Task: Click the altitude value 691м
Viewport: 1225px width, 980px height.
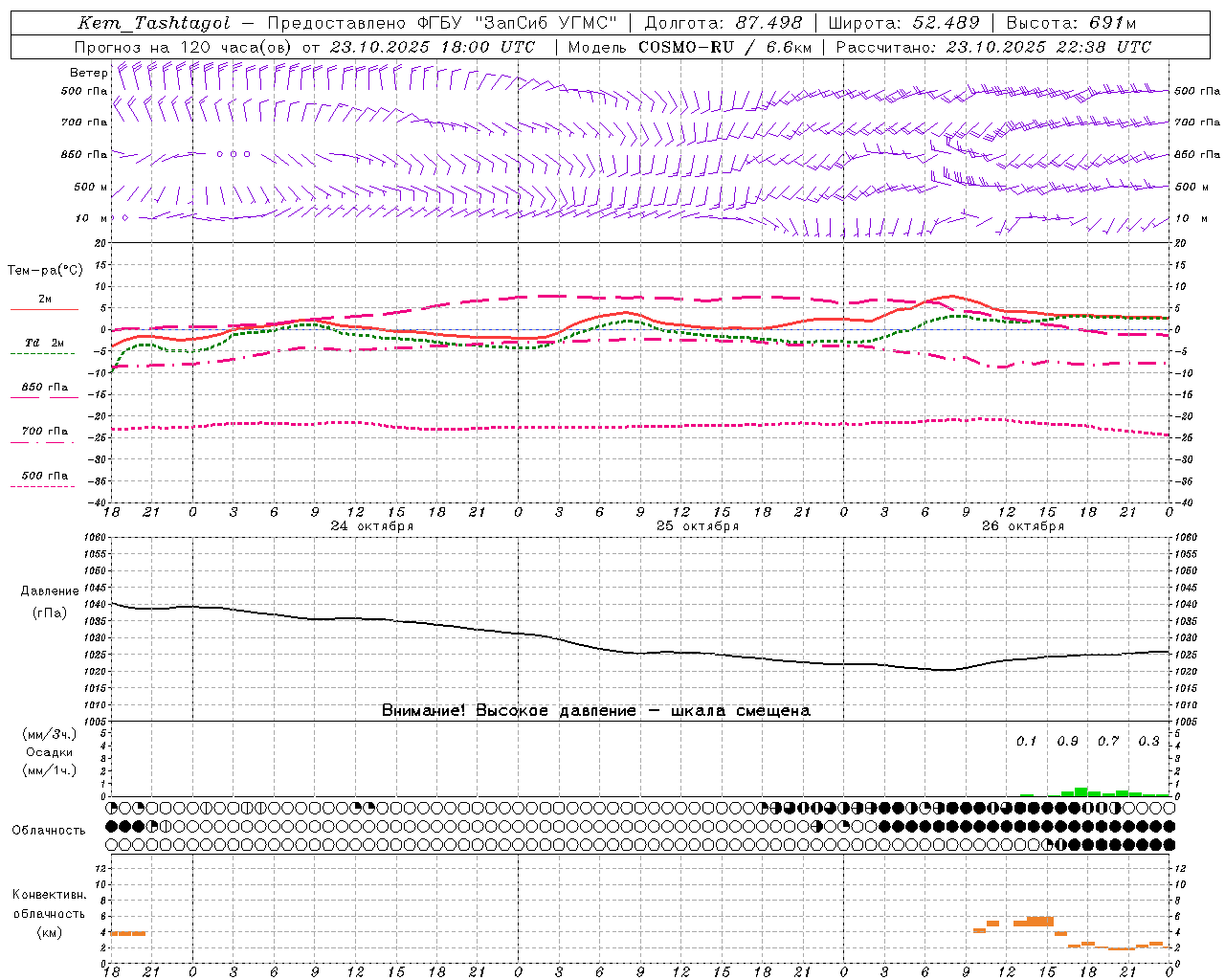Action: click(x=1112, y=23)
